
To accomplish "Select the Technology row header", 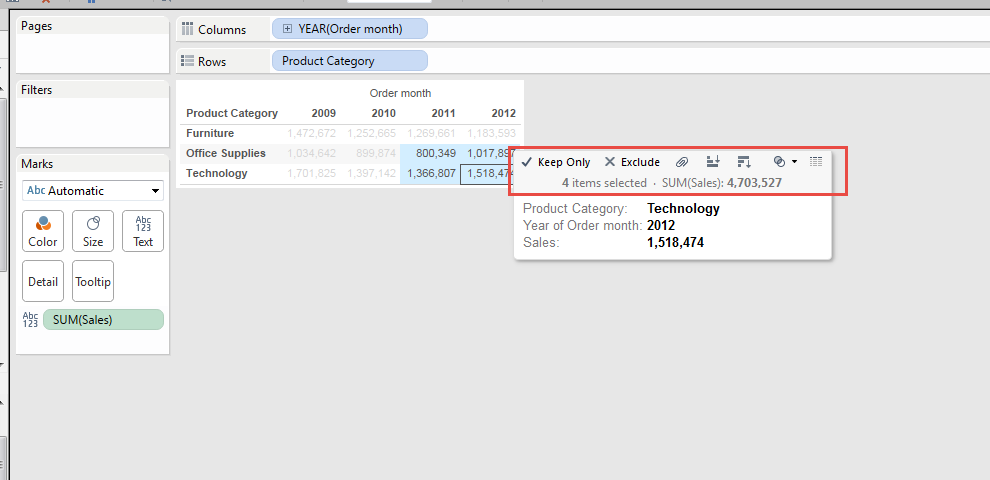I will pos(217,173).
